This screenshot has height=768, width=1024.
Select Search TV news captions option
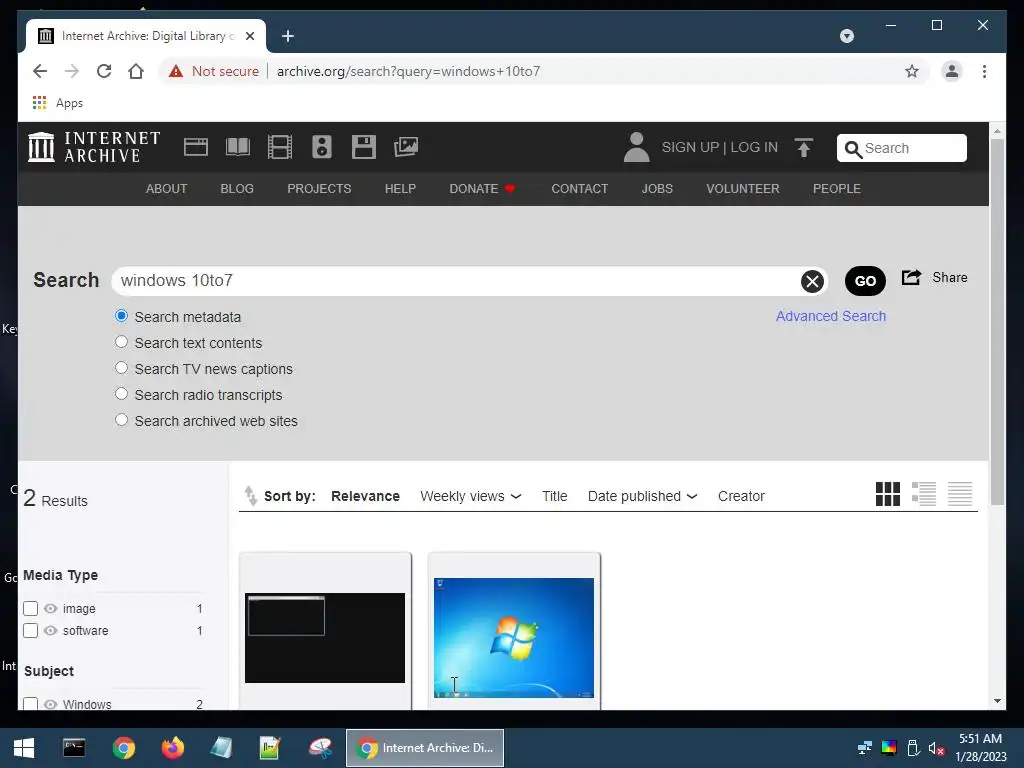pos(121,368)
